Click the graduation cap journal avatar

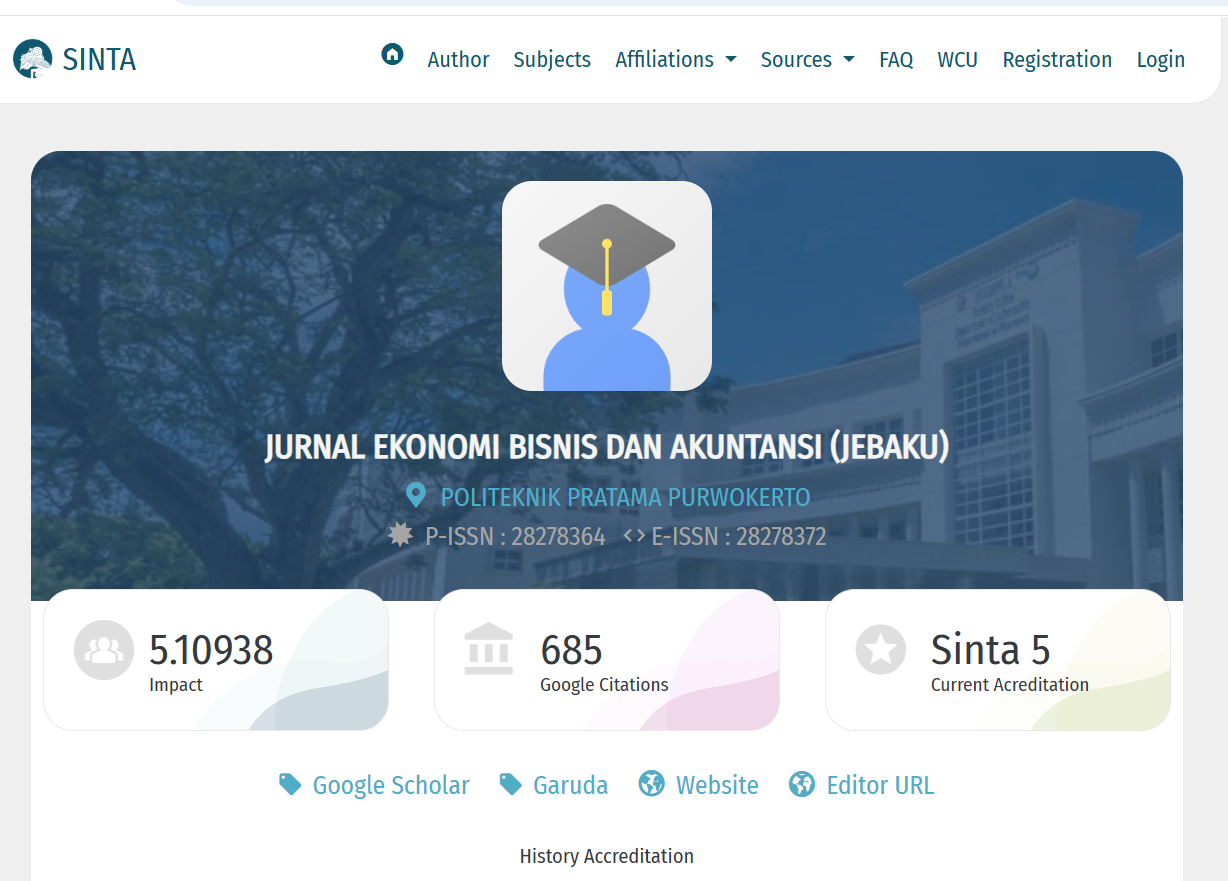pyautogui.click(x=607, y=286)
